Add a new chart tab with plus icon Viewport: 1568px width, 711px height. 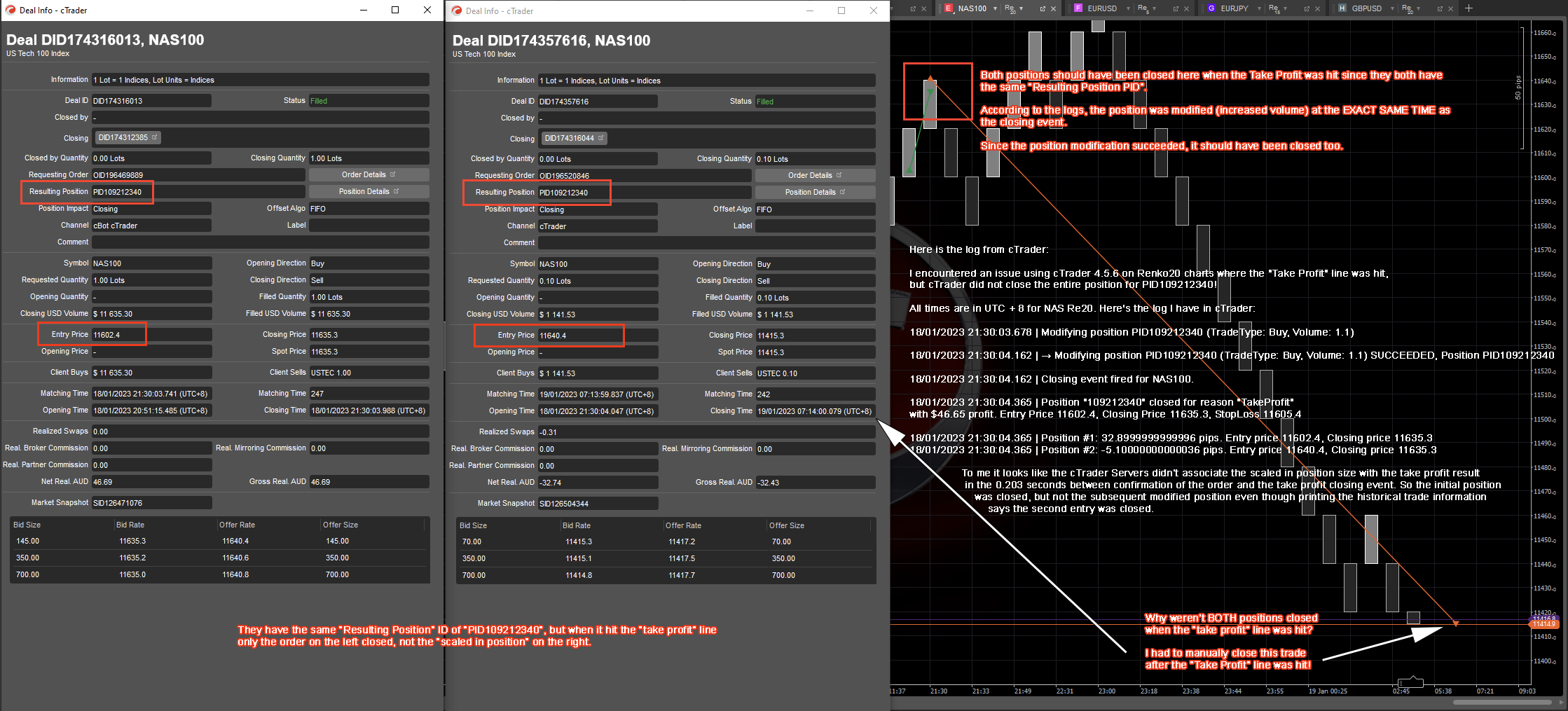1469,8
